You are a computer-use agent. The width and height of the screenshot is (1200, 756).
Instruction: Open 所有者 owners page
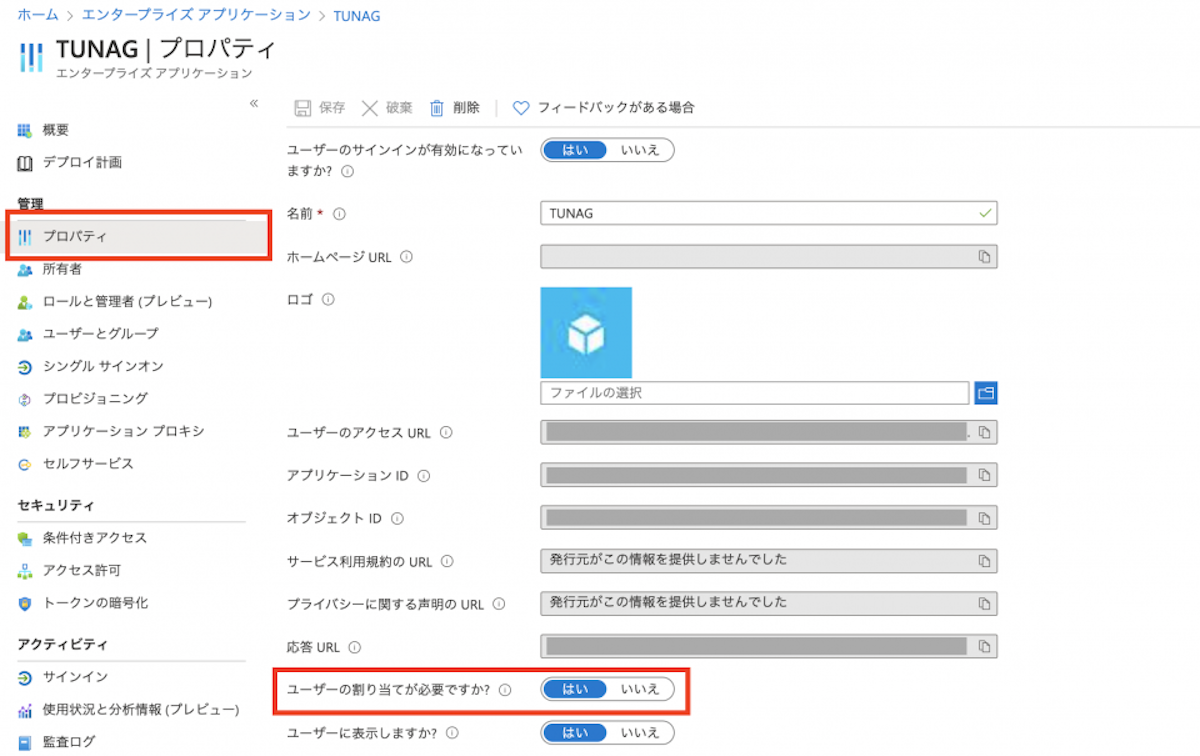62,269
